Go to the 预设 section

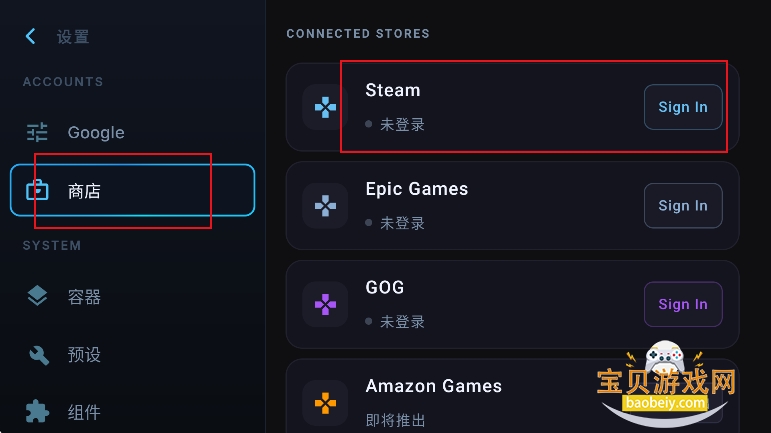pos(84,355)
